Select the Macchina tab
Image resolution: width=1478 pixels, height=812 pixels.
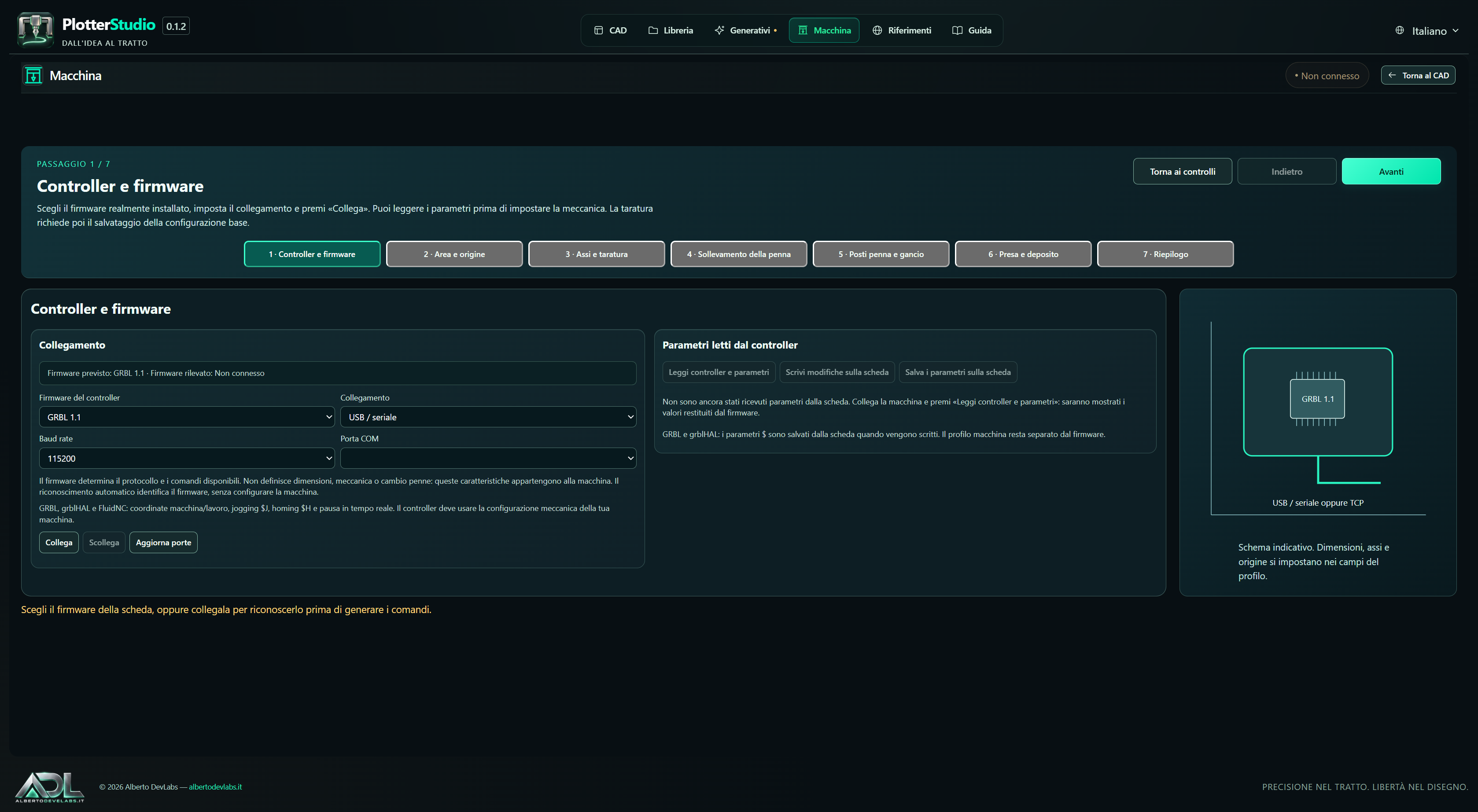824,30
